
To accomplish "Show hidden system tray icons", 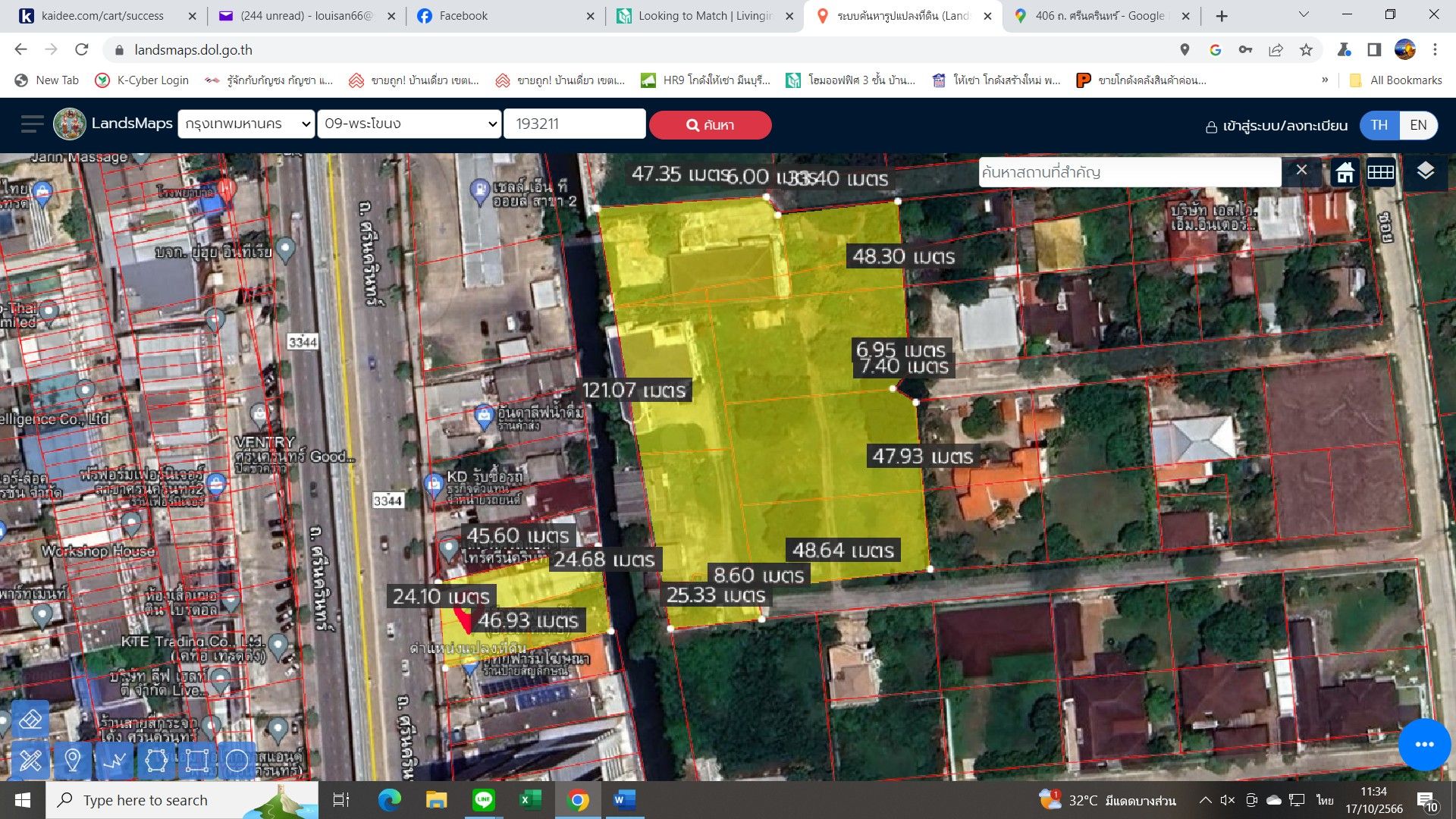I will tap(1205, 800).
